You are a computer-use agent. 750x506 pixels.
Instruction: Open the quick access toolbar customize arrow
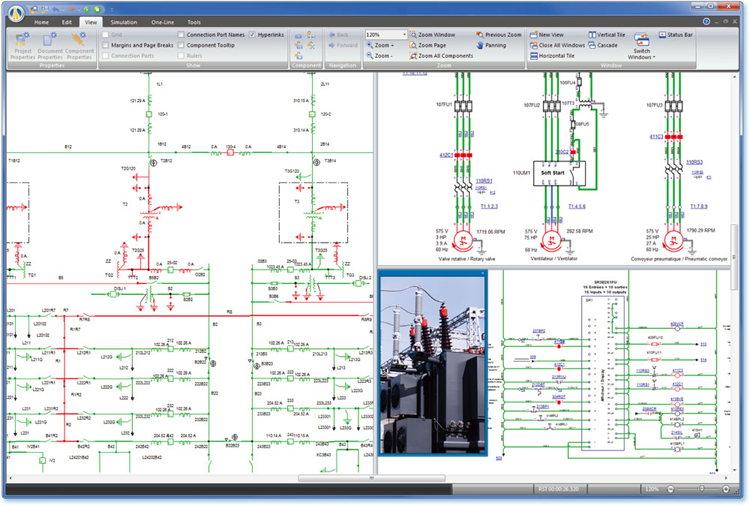tap(112, 10)
